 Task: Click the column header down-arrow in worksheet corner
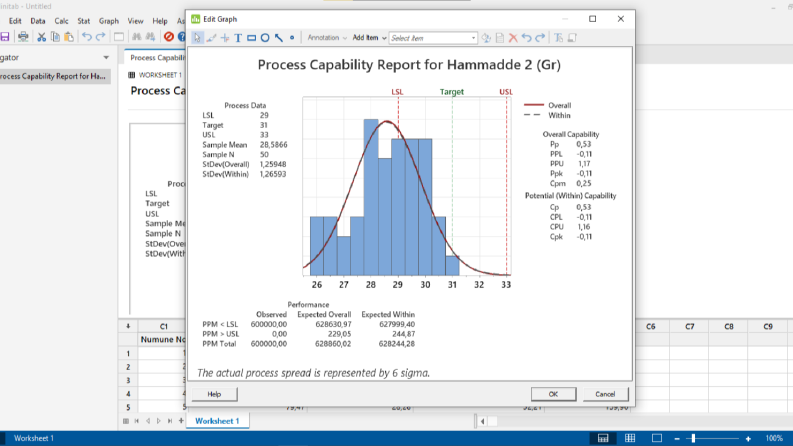click(x=128, y=327)
